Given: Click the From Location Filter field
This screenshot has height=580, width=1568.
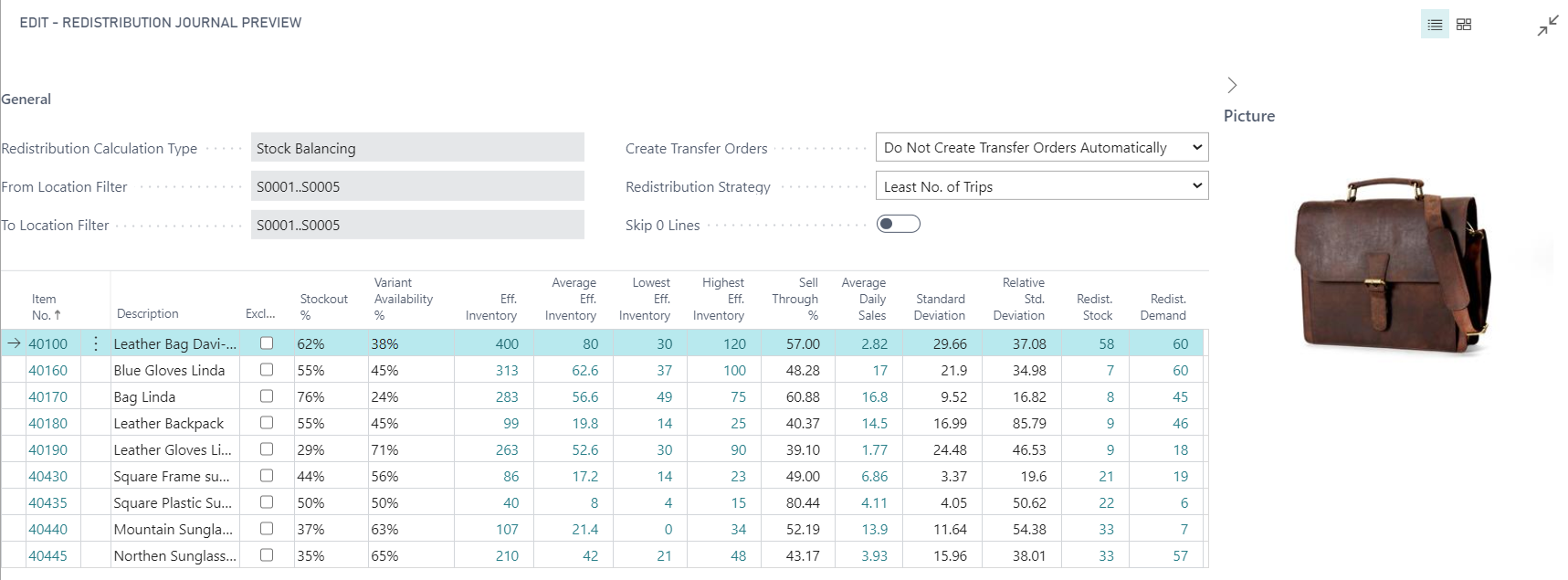Looking at the screenshot, I should pyautogui.click(x=417, y=186).
